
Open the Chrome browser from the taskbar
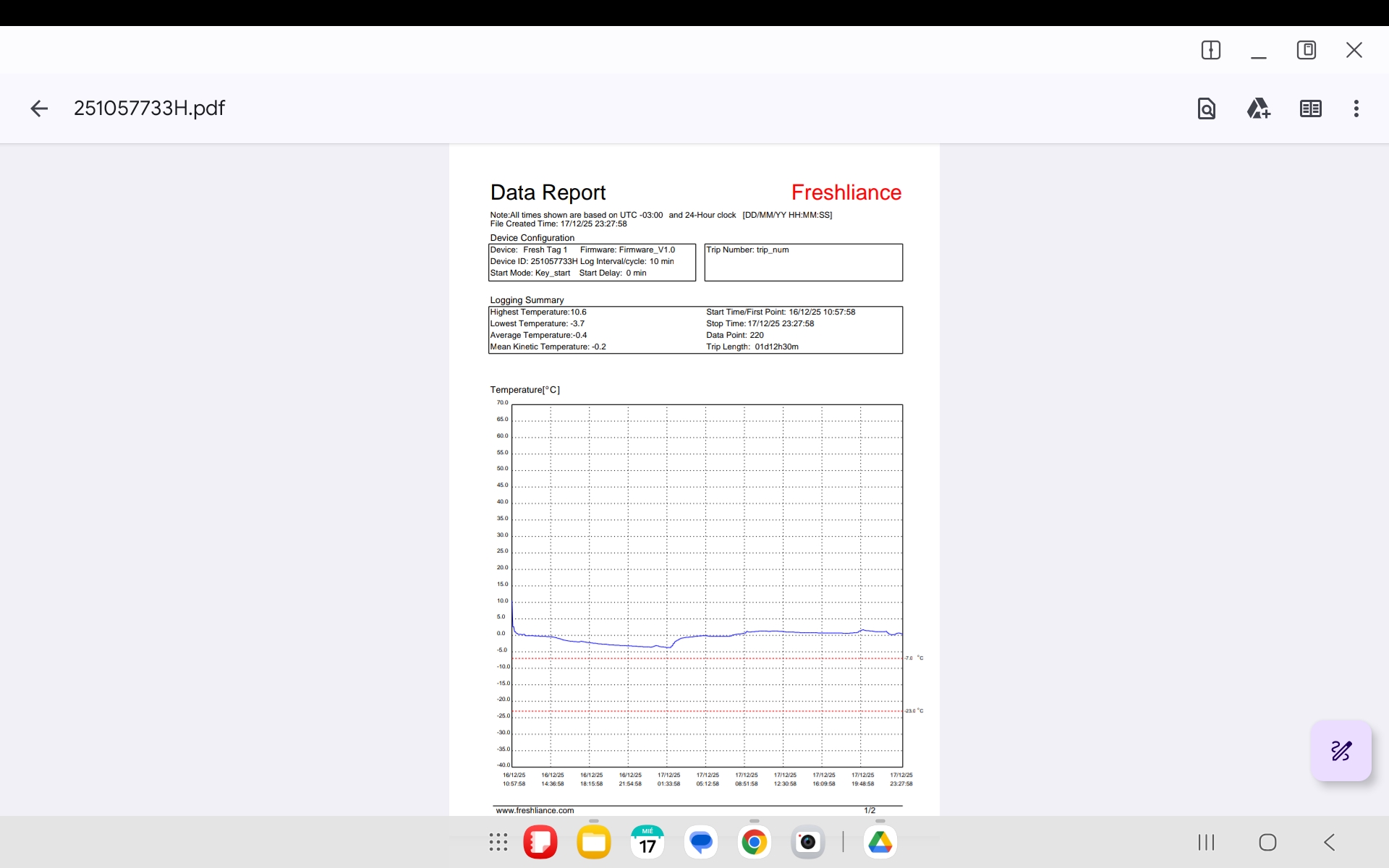tap(754, 842)
